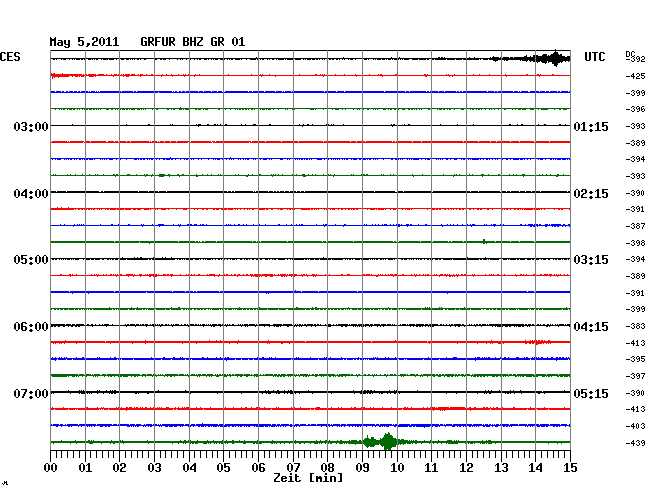Click the large green seismic burst on bottom trace

(x=381, y=442)
